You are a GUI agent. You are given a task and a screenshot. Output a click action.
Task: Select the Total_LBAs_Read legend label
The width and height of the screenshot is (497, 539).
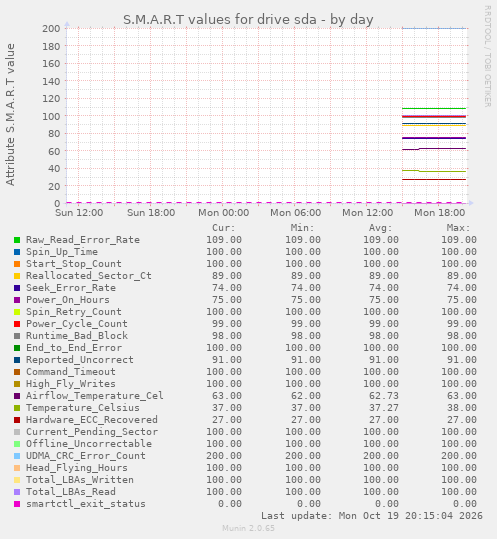point(71,492)
